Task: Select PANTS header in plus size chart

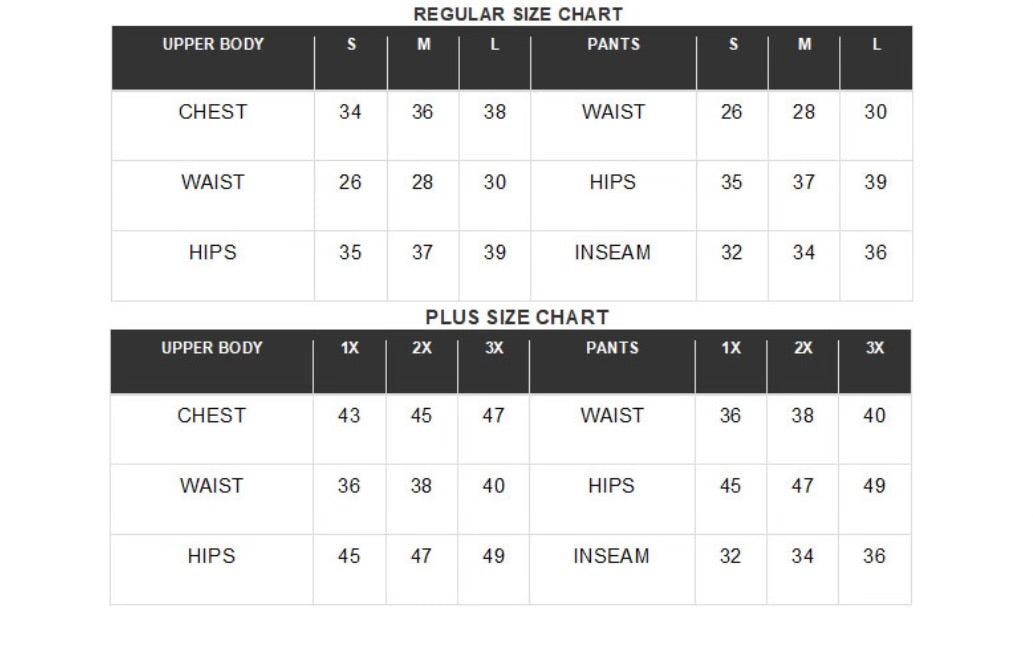Action: [x=612, y=348]
